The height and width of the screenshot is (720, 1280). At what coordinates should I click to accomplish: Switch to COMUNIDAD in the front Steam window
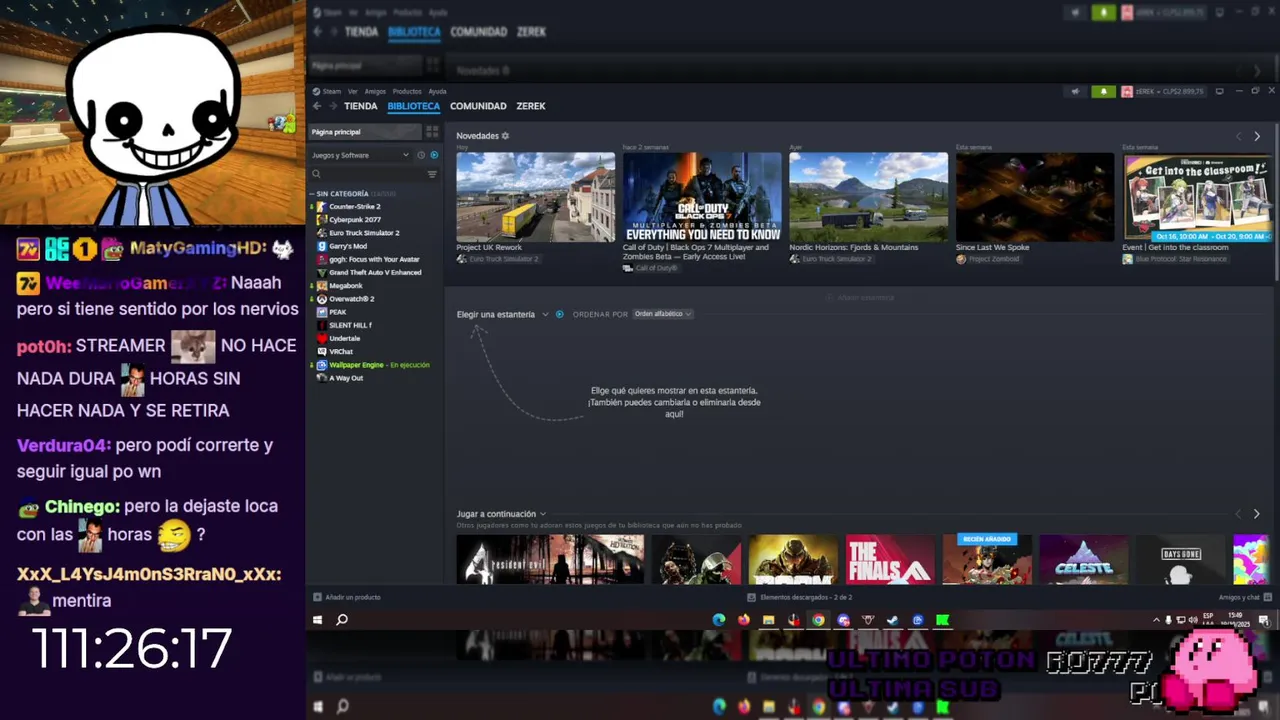(x=478, y=106)
